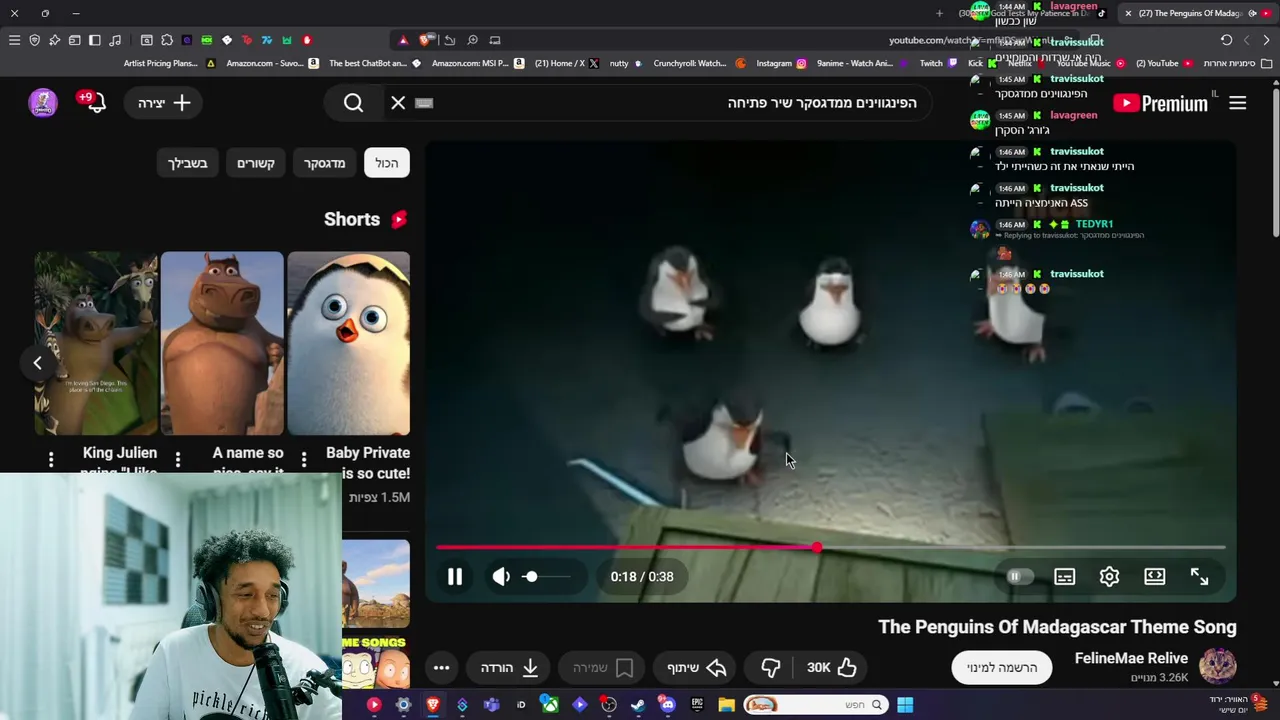Select the 'הכול' filter chip
This screenshot has height=720, width=1280.
pyautogui.click(x=387, y=163)
